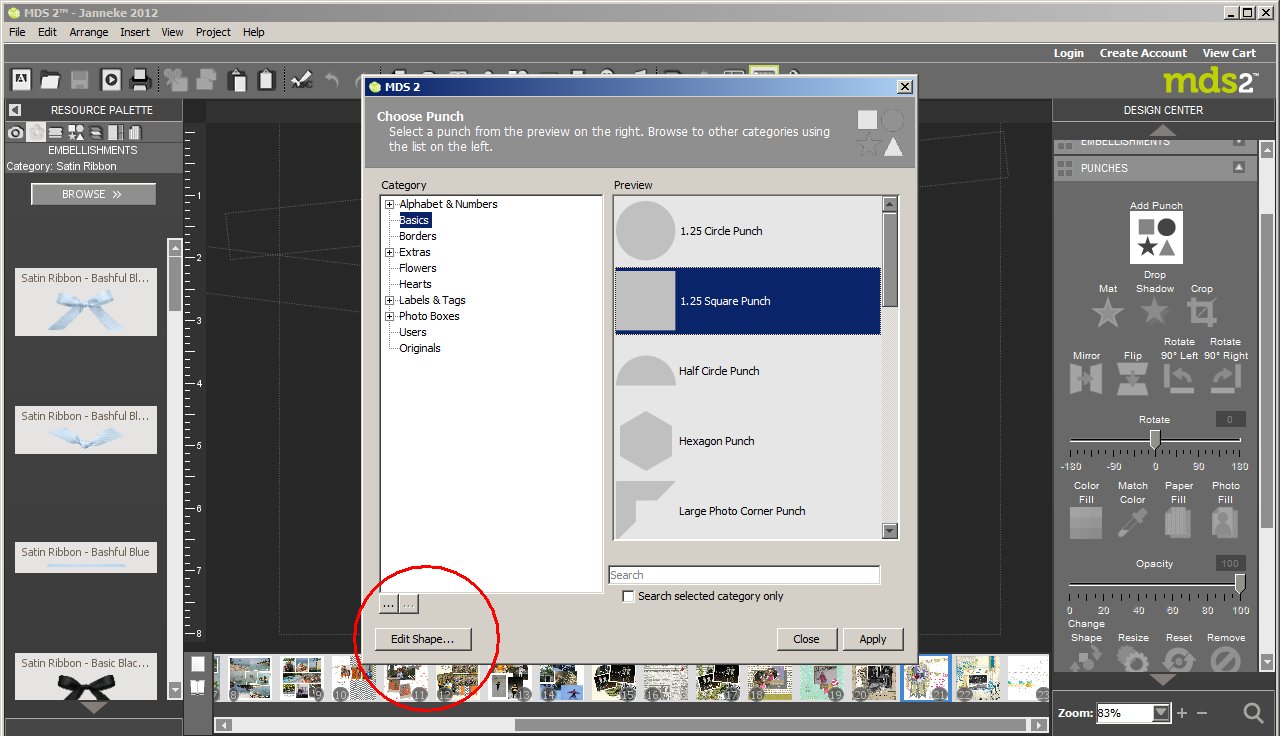1280x736 pixels.
Task: Open the Insert menu
Action: 135,32
